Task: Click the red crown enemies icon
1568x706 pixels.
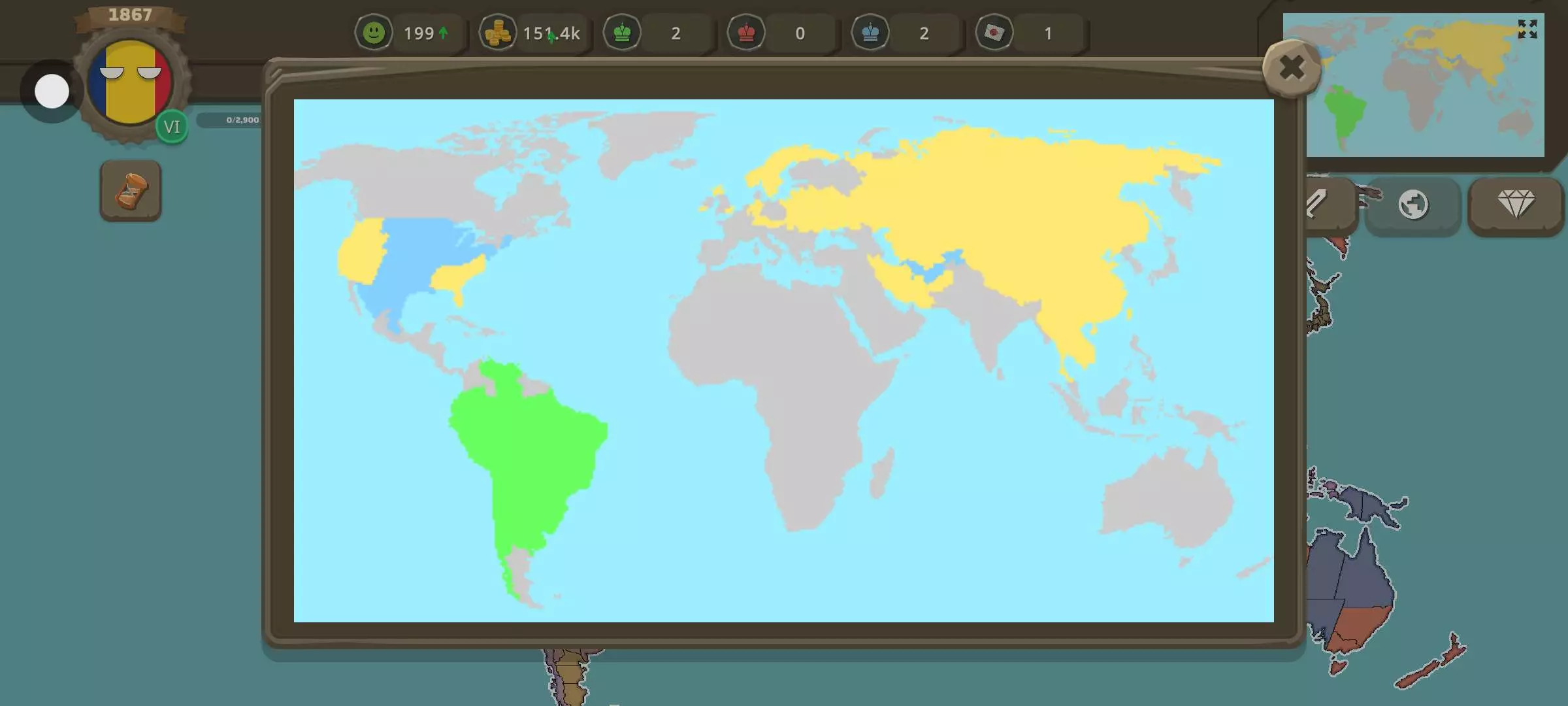Action: coord(746,33)
